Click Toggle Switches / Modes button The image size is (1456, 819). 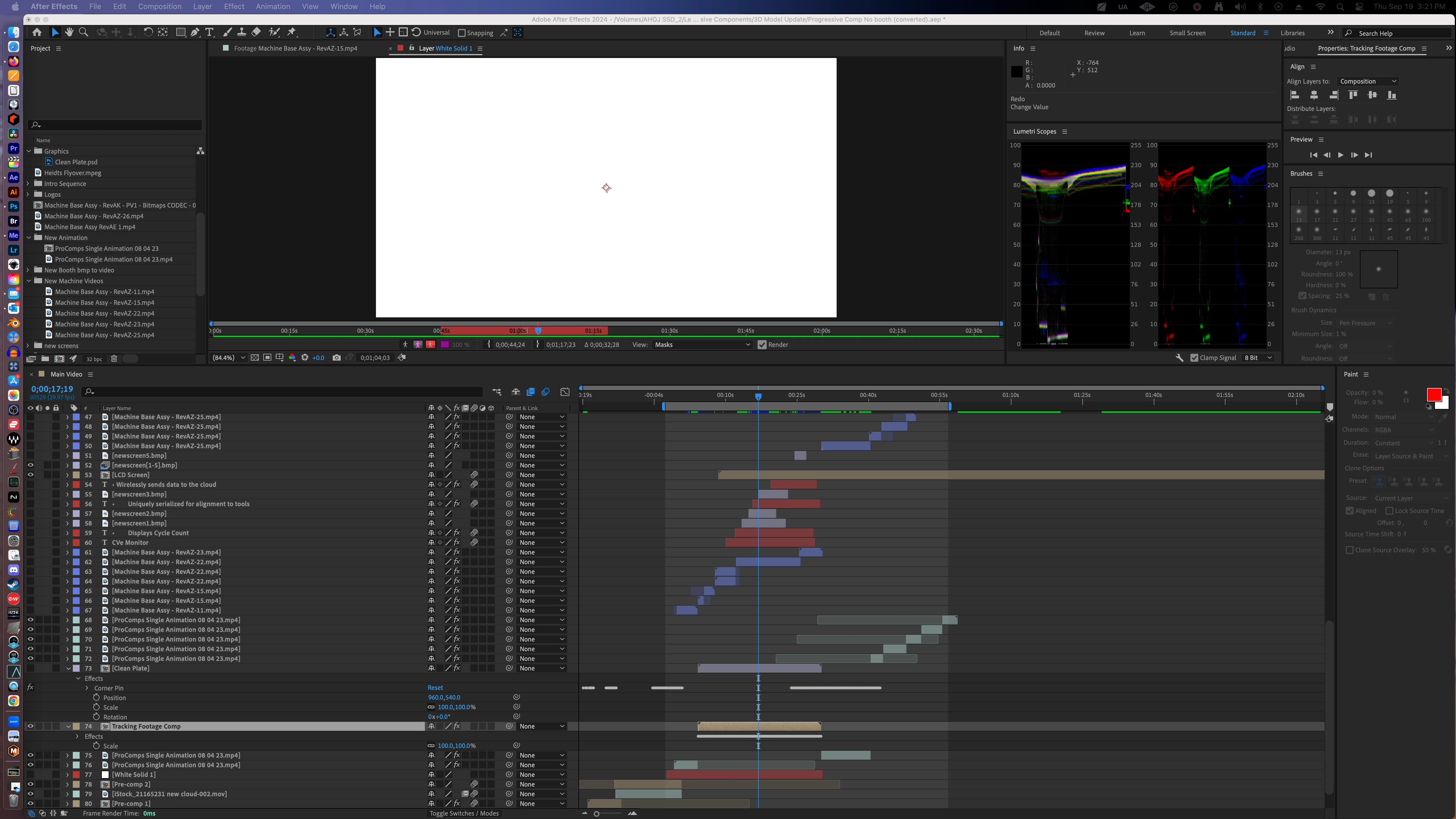click(x=464, y=813)
